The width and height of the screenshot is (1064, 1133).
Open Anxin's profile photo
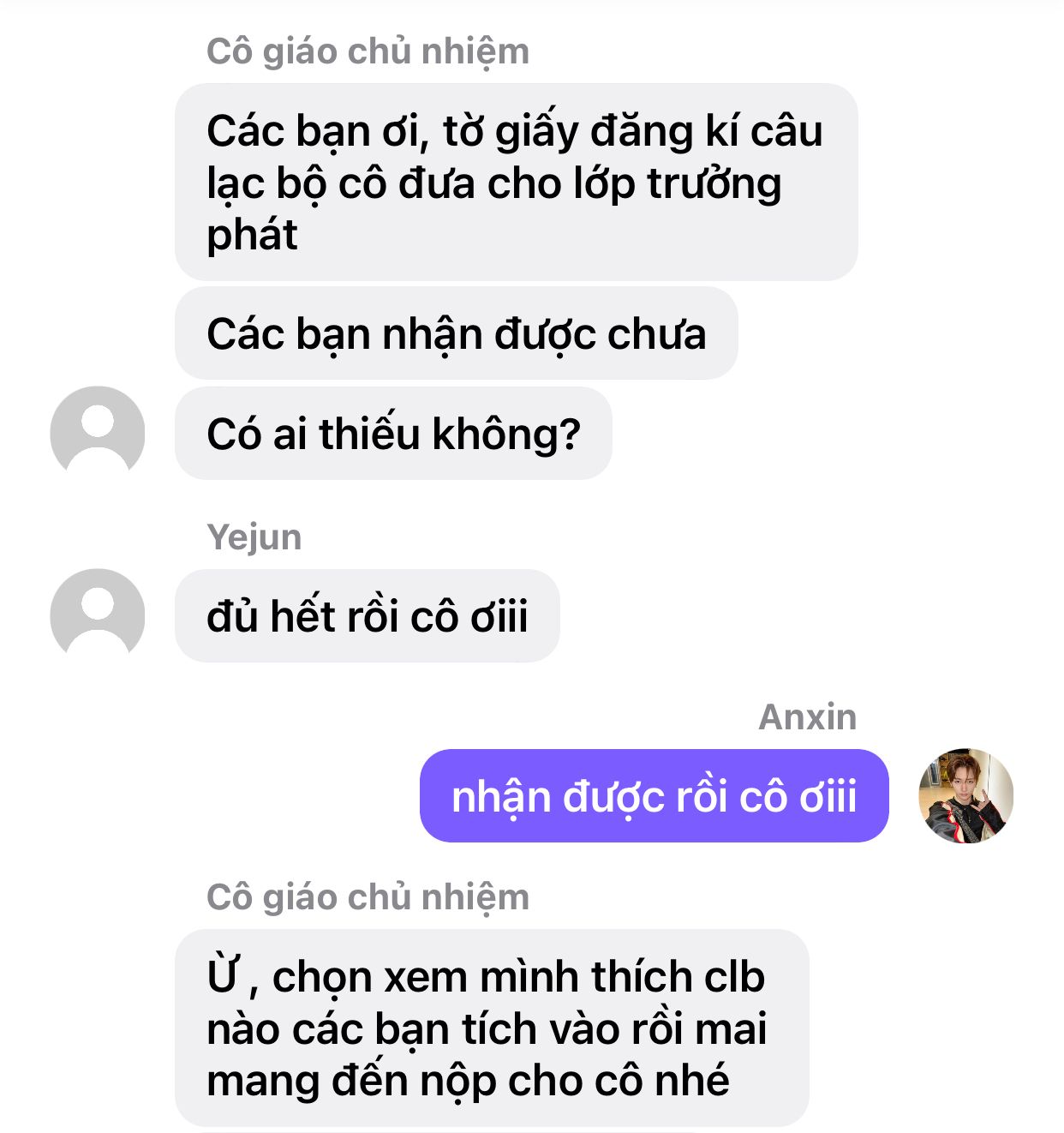[x=965, y=795]
